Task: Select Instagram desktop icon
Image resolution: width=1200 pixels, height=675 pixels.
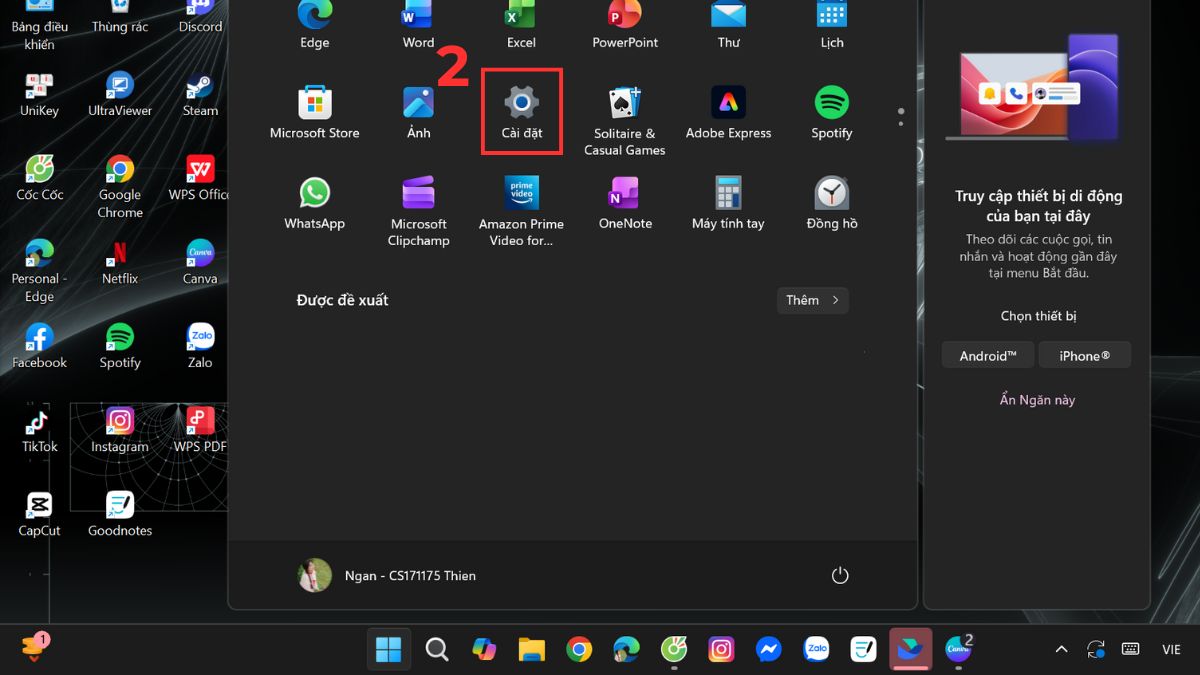Action: click(120, 430)
